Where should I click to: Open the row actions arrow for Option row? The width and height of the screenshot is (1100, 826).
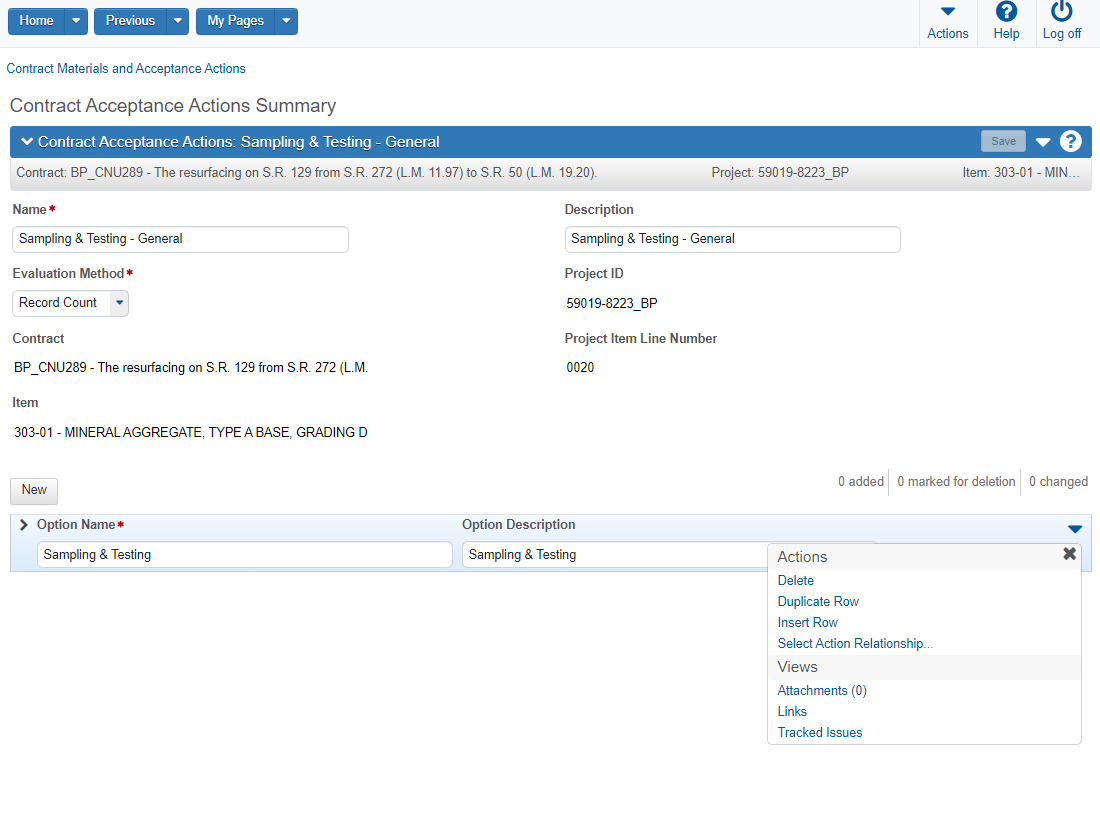click(1075, 529)
